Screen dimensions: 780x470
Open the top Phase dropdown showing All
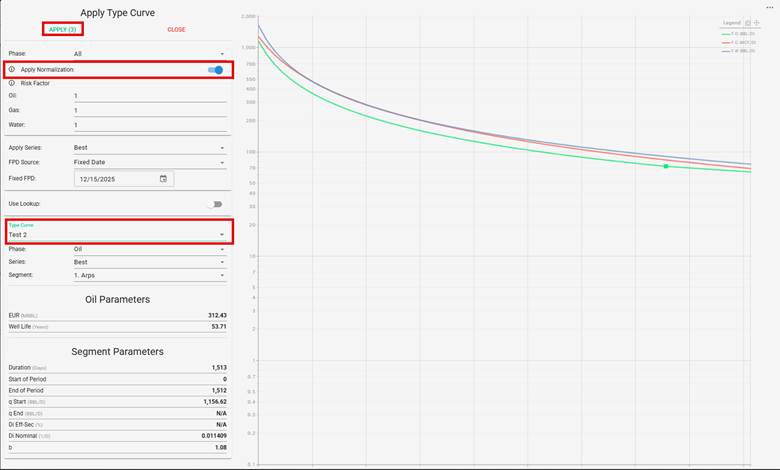tap(150, 54)
